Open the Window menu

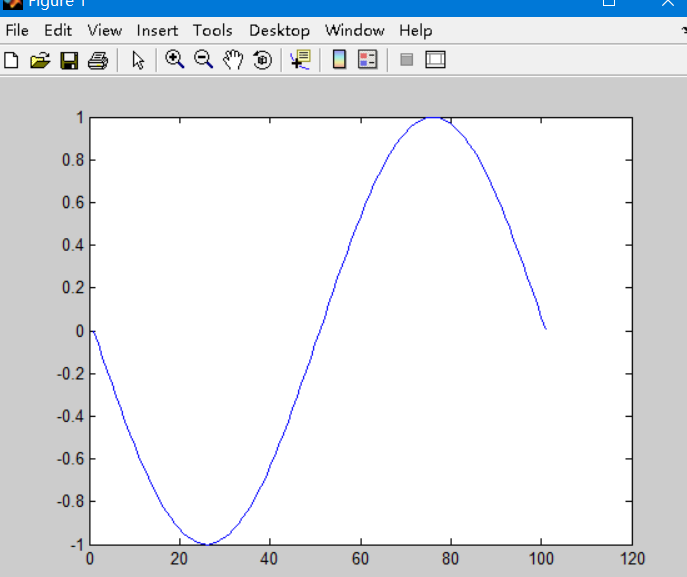coord(355,31)
